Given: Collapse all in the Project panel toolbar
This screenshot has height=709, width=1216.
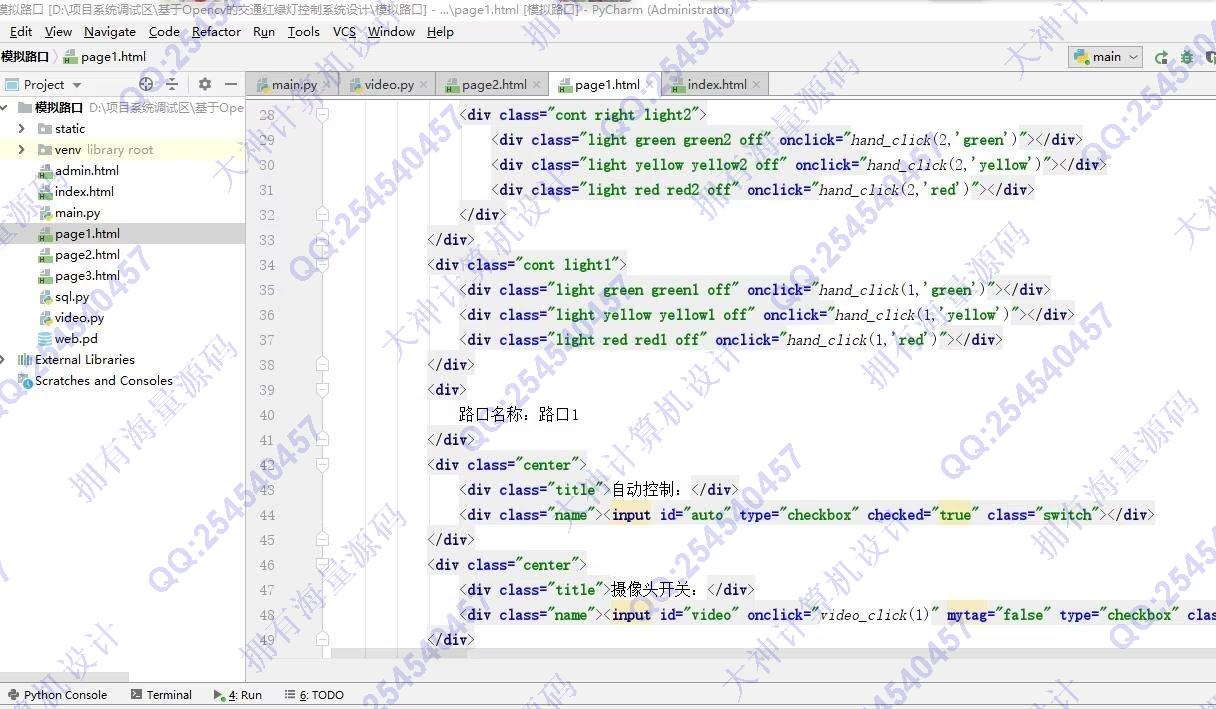Looking at the screenshot, I should [172, 84].
